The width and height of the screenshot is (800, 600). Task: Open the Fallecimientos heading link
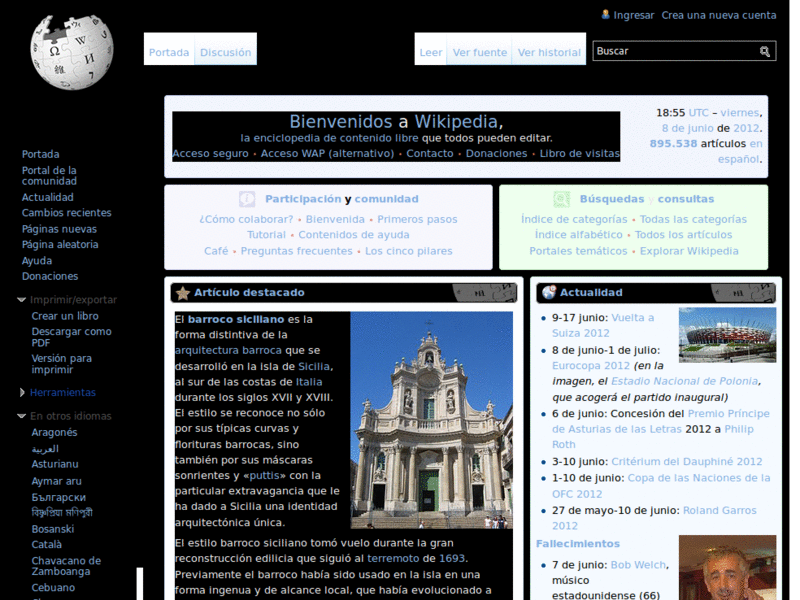578,544
